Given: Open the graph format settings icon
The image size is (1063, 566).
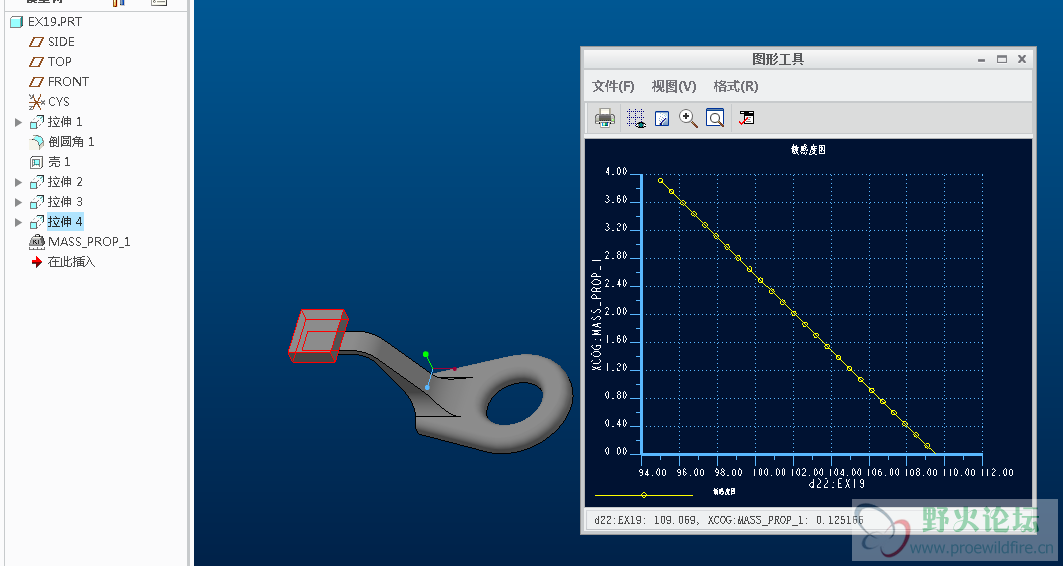Looking at the screenshot, I should point(746,118).
